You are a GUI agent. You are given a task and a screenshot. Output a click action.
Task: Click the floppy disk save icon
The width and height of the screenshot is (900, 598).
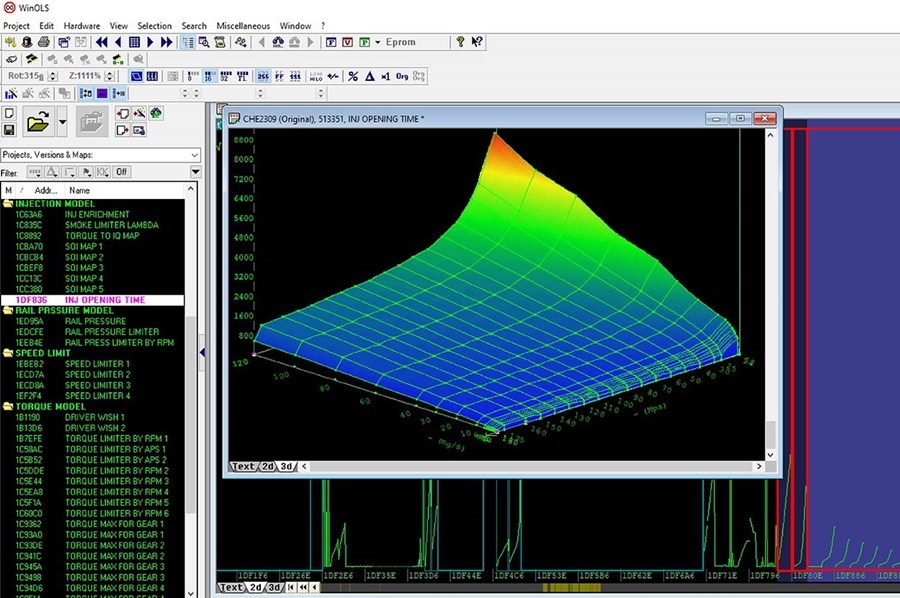click(x=9, y=130)
